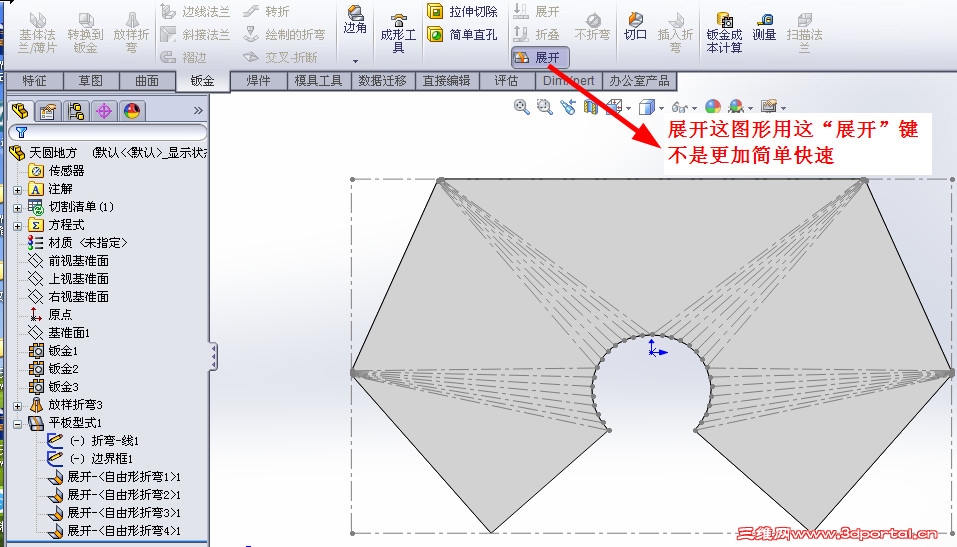The image size is (957, 547).
Task: Expand the Annotations (注解) node
Action: 18,190
